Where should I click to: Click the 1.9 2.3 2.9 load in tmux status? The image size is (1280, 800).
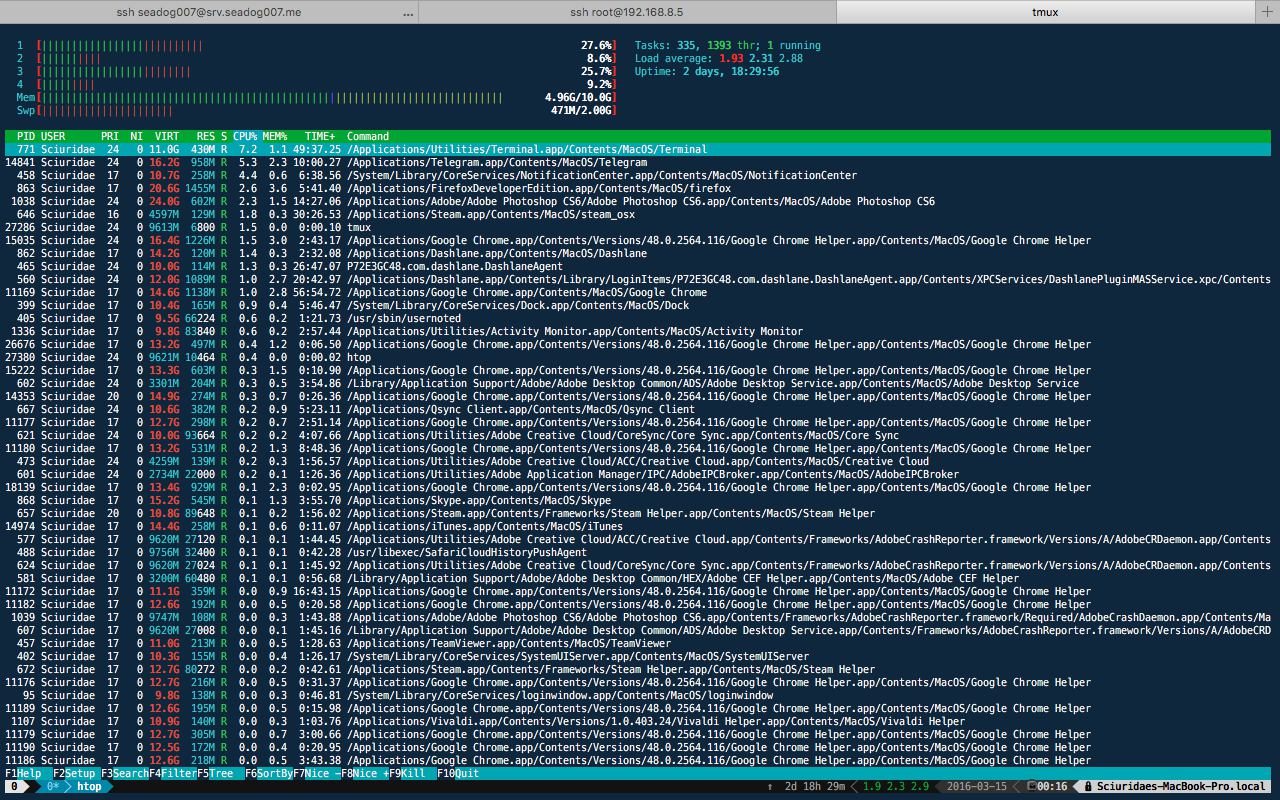click(x=896, y=786)
